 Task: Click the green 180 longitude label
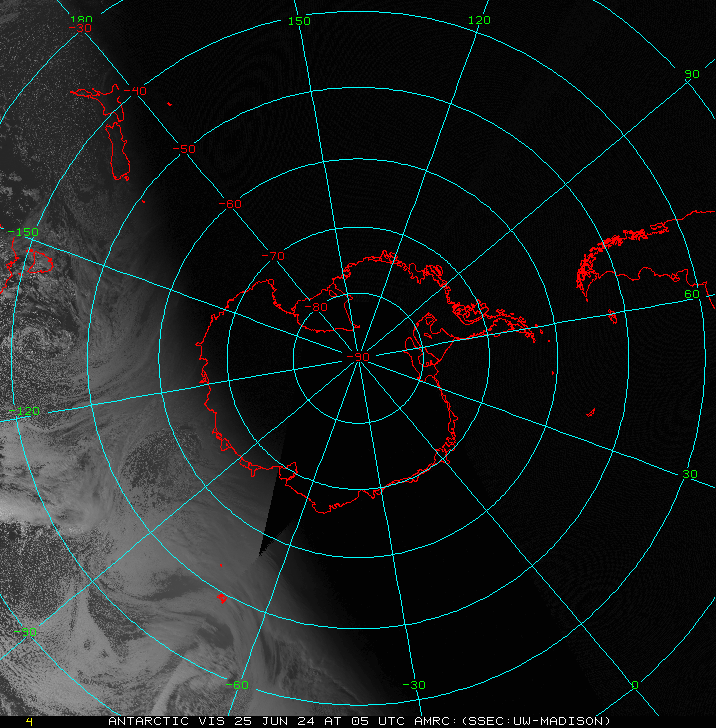(81, 19)
